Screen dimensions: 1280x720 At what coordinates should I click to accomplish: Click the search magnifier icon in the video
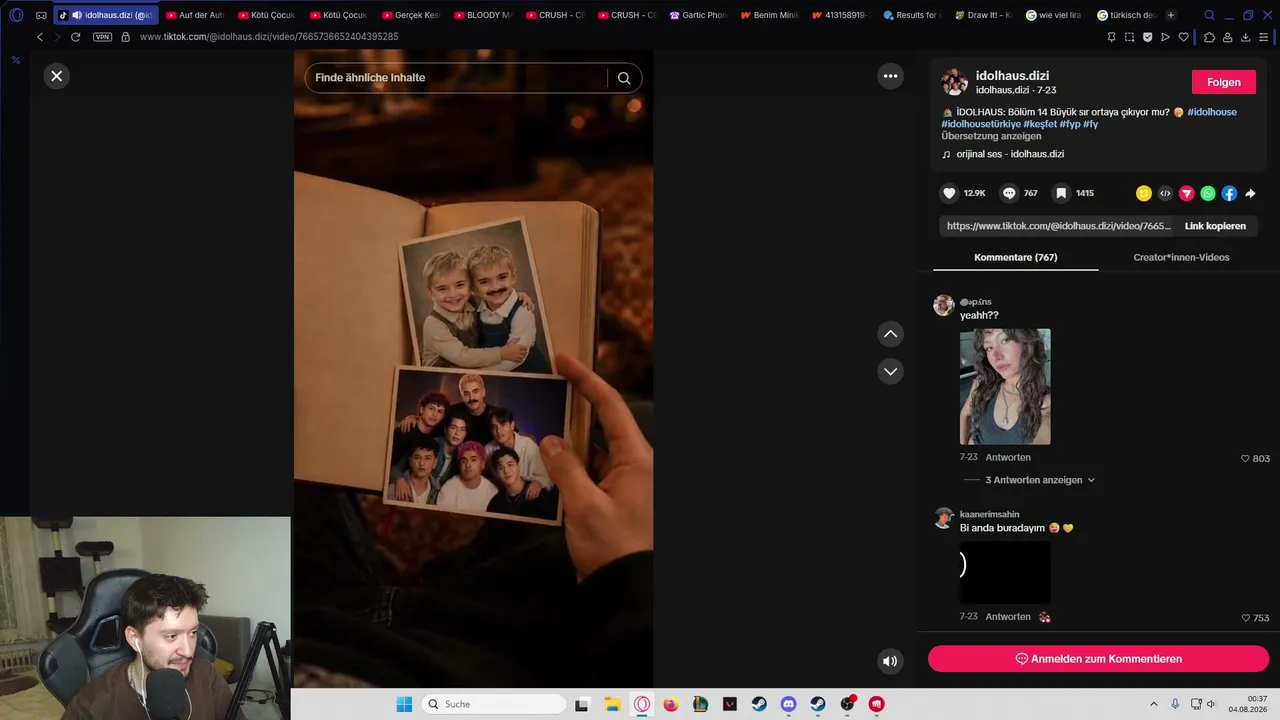[624, 78]
